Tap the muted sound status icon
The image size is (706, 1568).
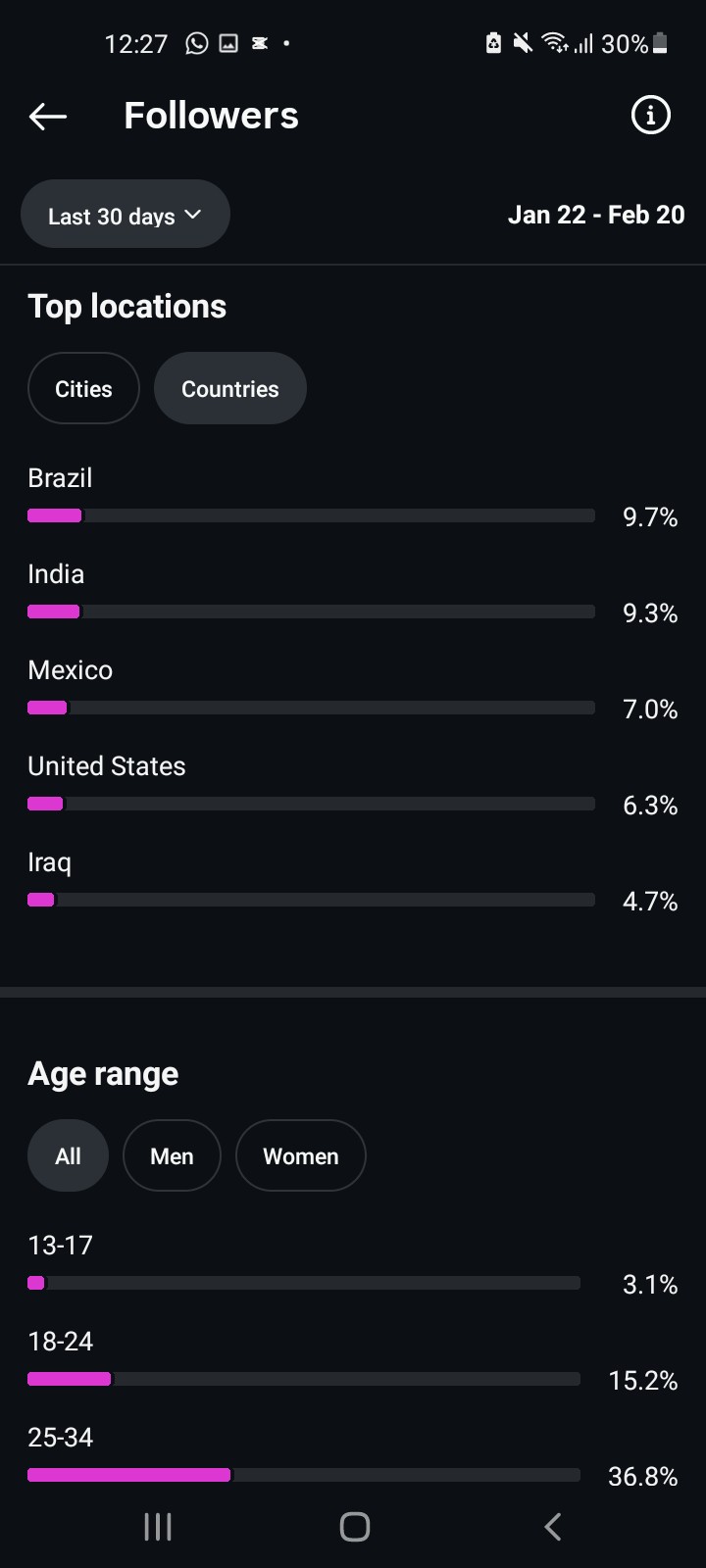pyautogui.click(x=524, y=43)
